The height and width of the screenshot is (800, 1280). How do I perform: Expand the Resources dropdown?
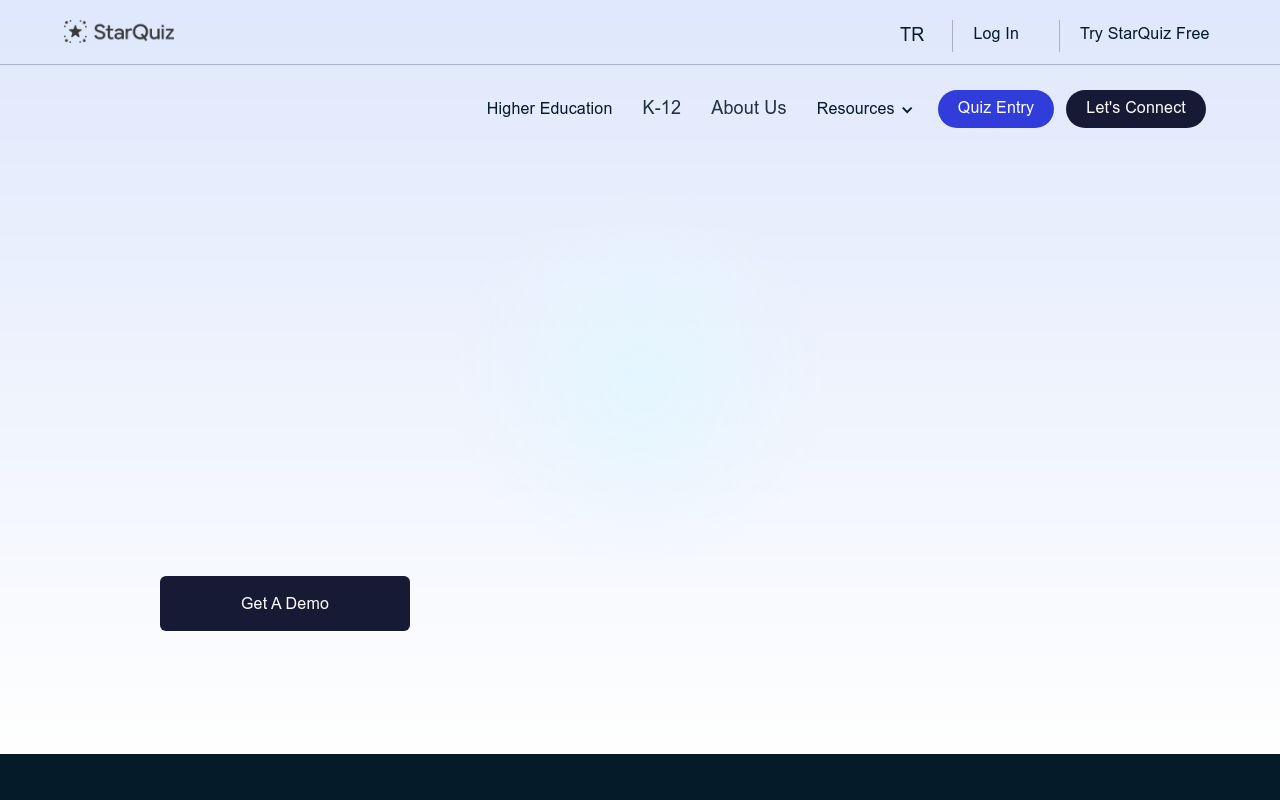coord(865,109)
